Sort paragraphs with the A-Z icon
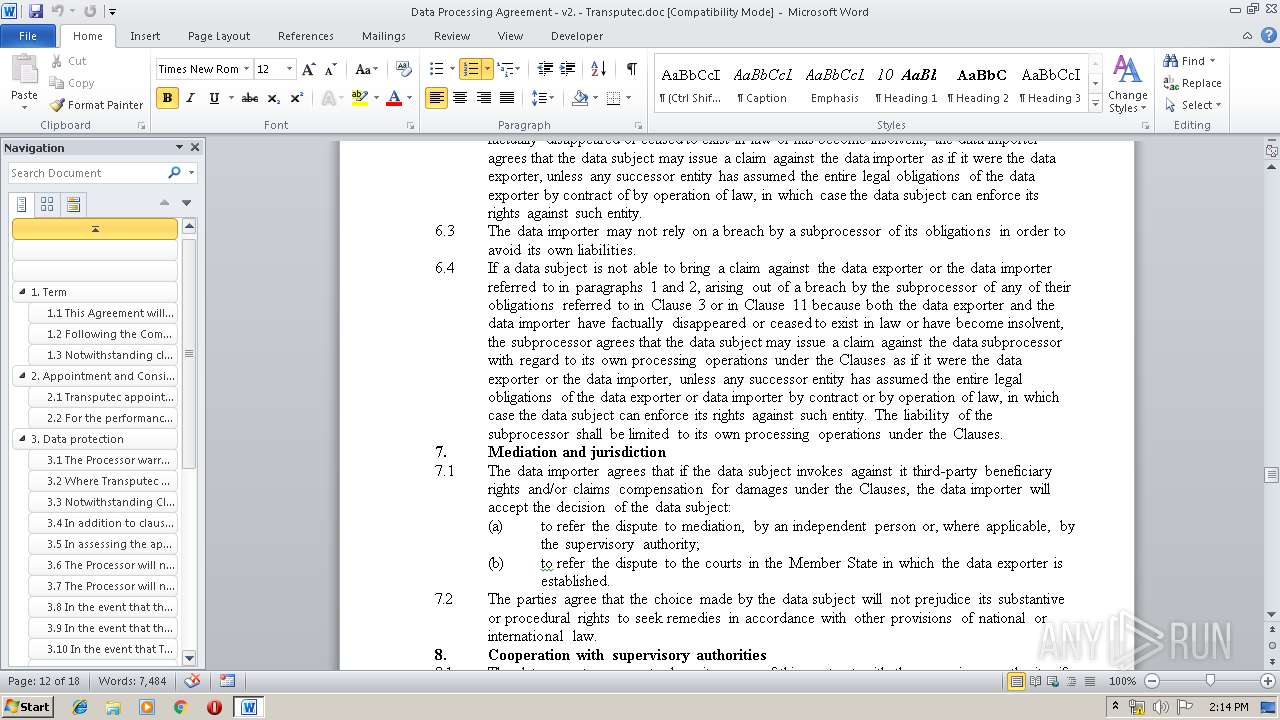This screenshot has width=1280, height=720. pyautogui.click(x=599, y=69)
